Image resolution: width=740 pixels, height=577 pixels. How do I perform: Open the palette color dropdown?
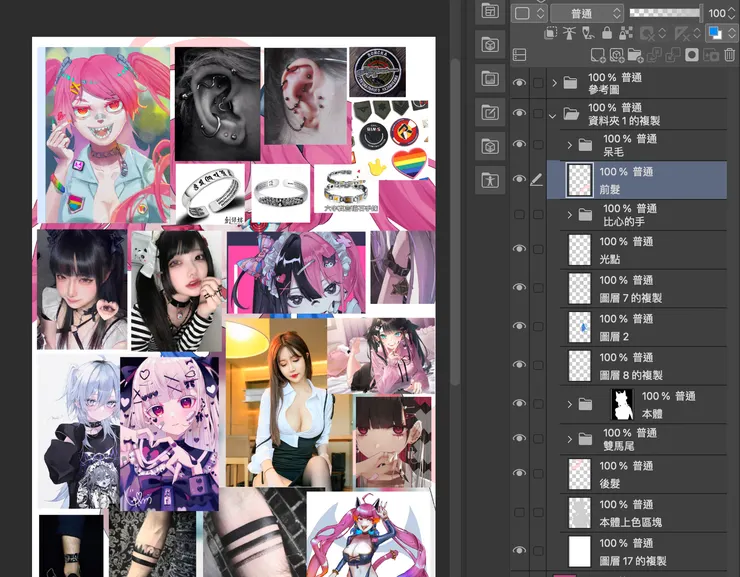pyautogui.click(x=529, y=13)
